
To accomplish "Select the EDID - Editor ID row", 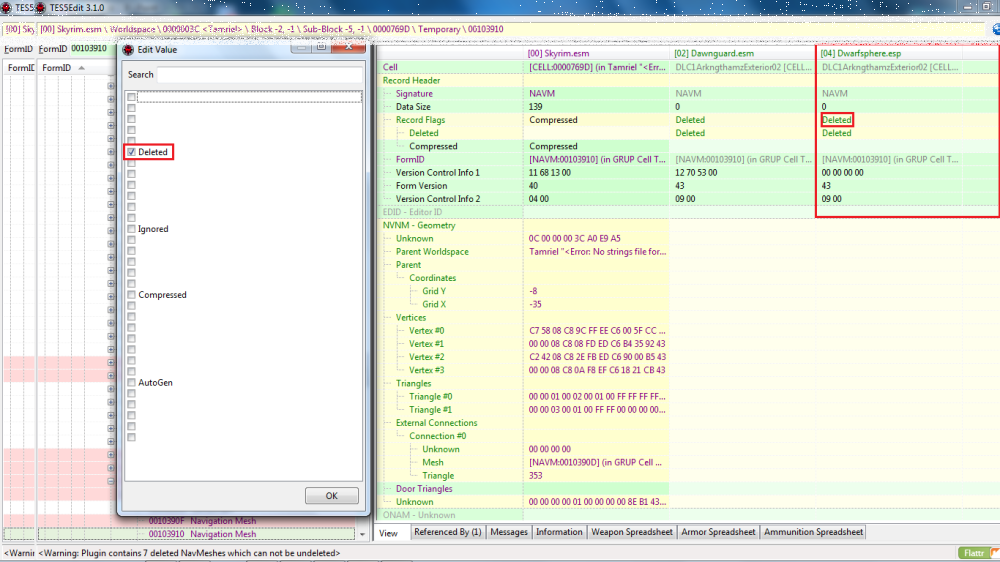I will point(412,212).
